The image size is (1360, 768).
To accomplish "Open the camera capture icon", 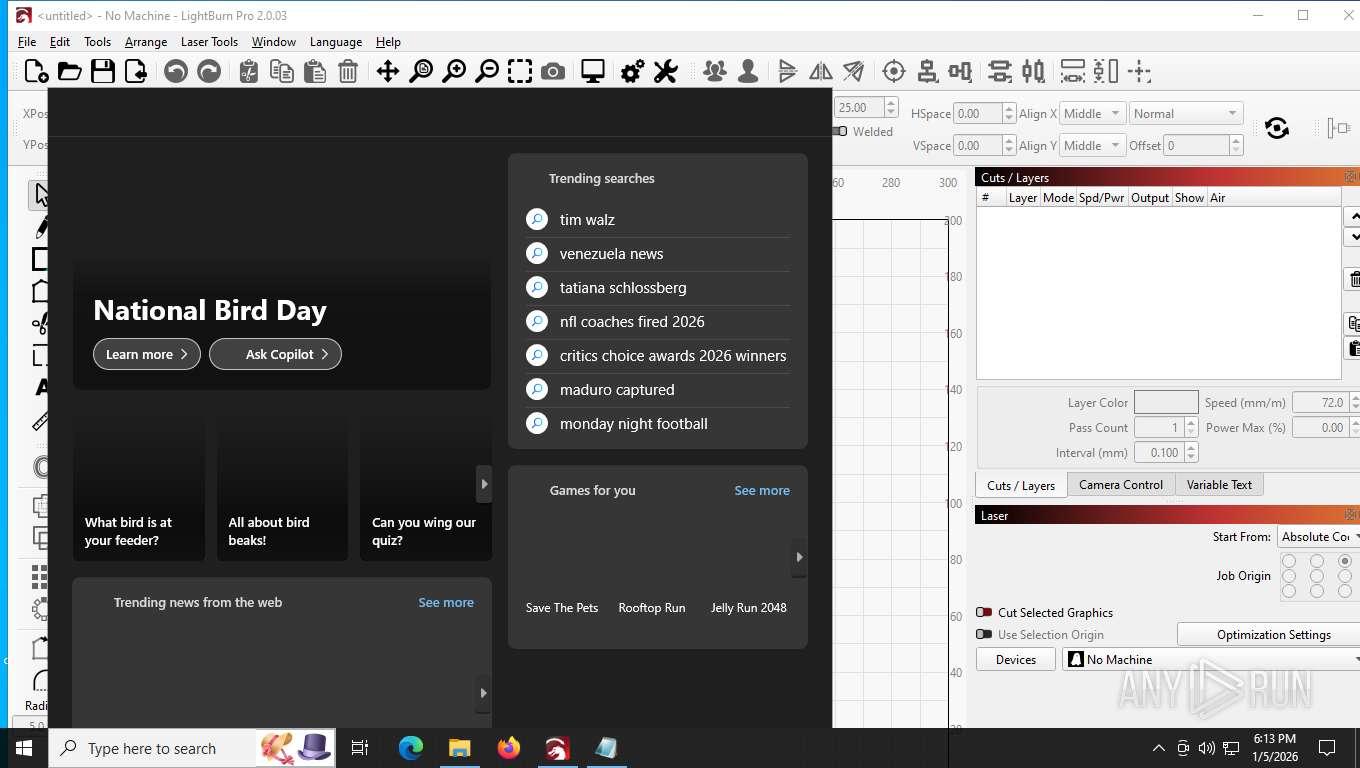I will 553,71.
